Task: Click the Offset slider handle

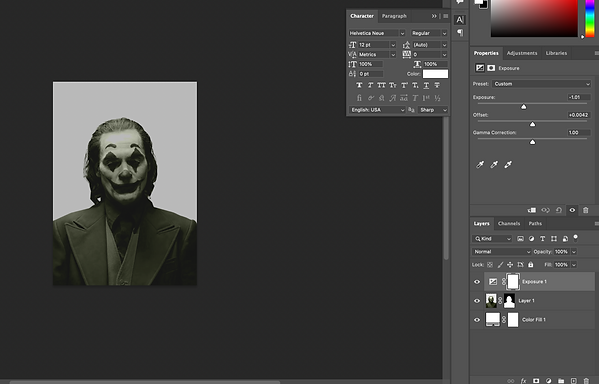Action: tap(533, 125)
